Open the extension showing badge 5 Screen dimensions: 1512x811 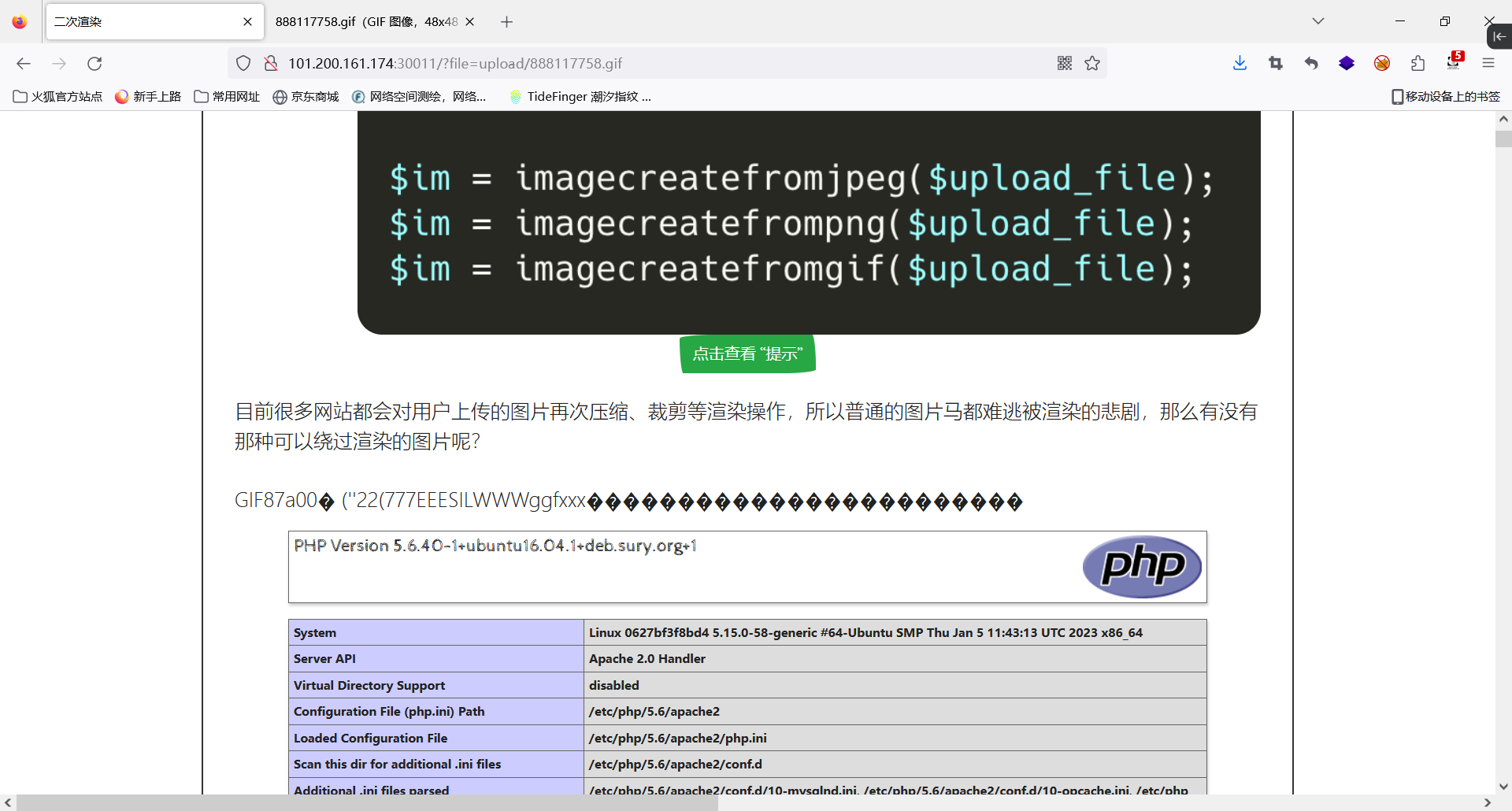(1454, 62)
